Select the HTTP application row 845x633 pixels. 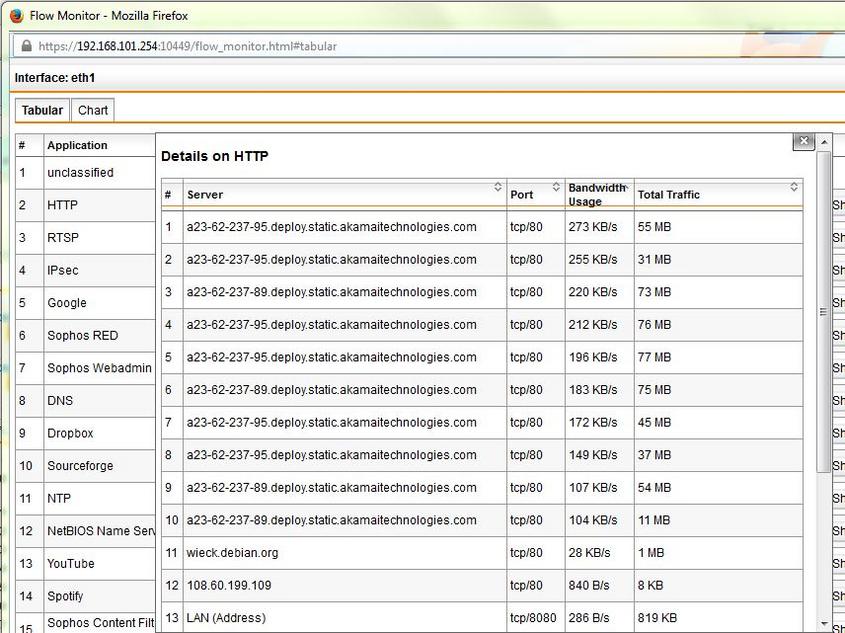(86, 205)
